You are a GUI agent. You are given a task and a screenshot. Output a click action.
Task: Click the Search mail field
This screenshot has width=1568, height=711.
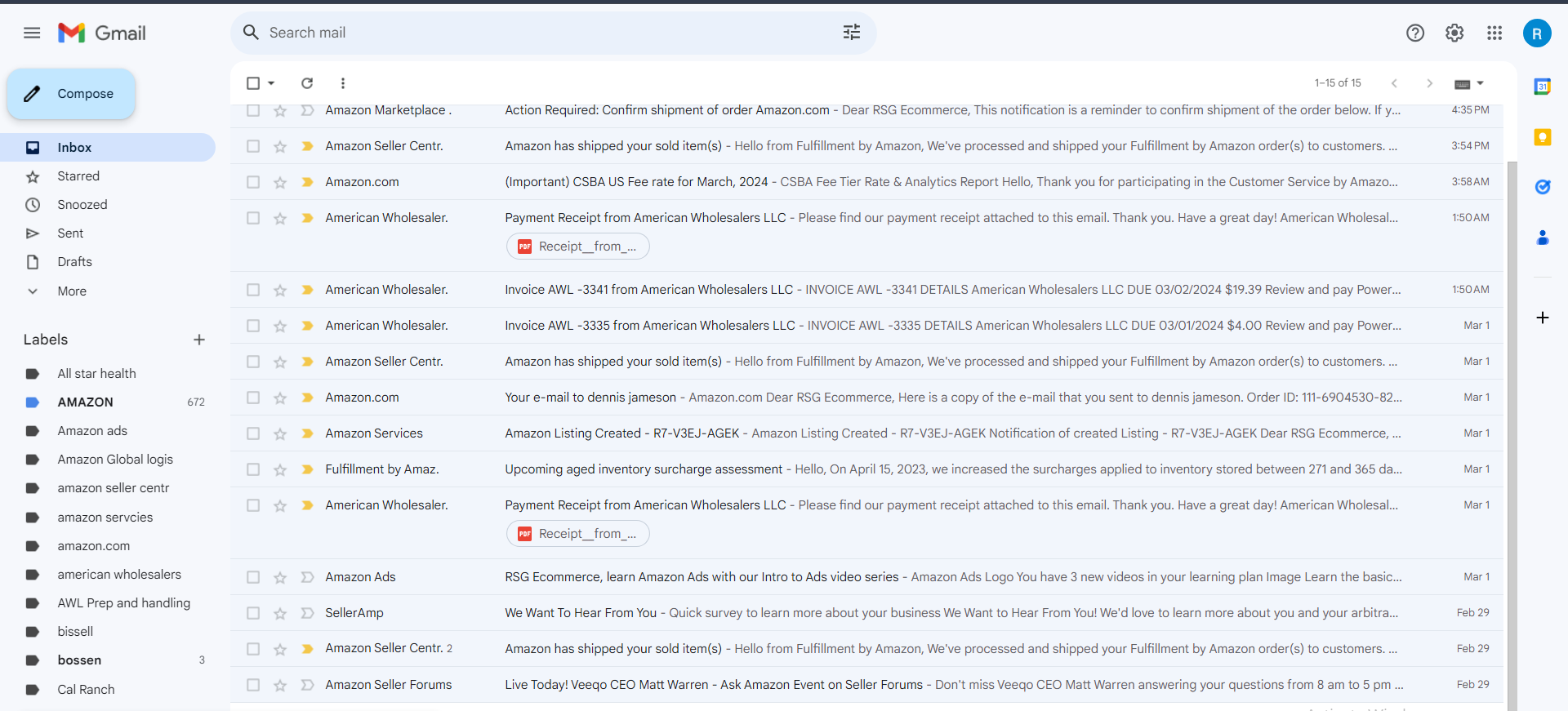pyautogui.click(x=554, y=33)
